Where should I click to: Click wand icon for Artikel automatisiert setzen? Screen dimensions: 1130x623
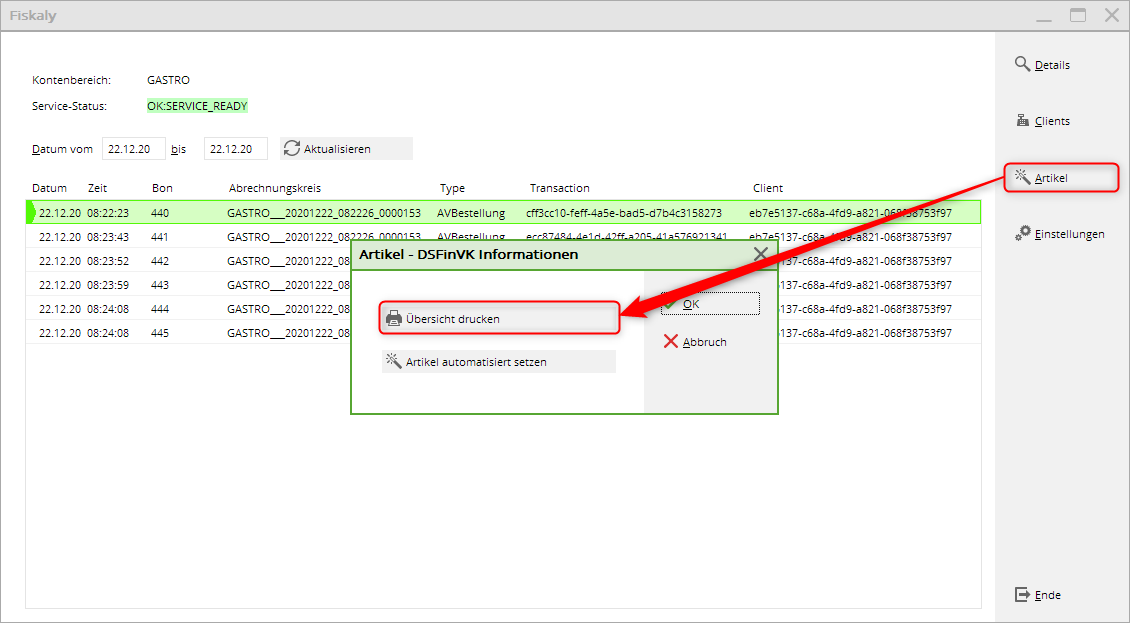point(394,362)
